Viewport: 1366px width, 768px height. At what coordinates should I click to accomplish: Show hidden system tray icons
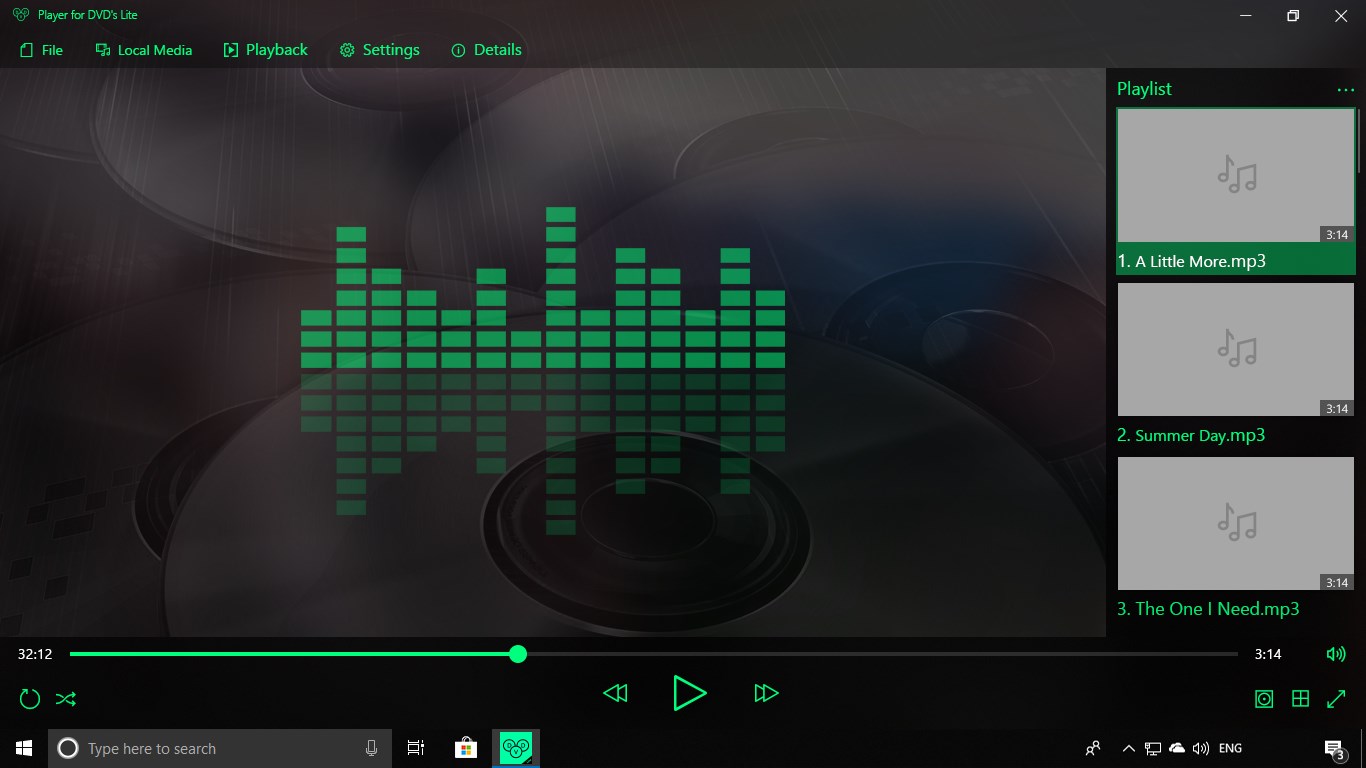1128,747
